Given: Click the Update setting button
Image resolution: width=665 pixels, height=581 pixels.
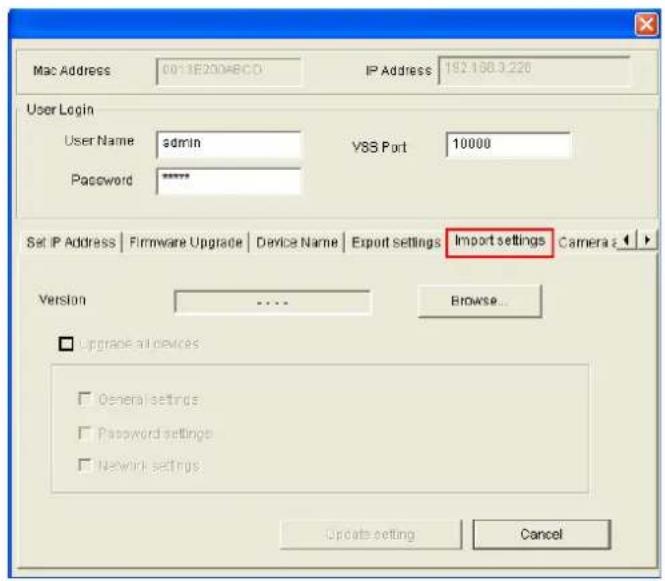Looking at the screenshot, I should (371, 534).
